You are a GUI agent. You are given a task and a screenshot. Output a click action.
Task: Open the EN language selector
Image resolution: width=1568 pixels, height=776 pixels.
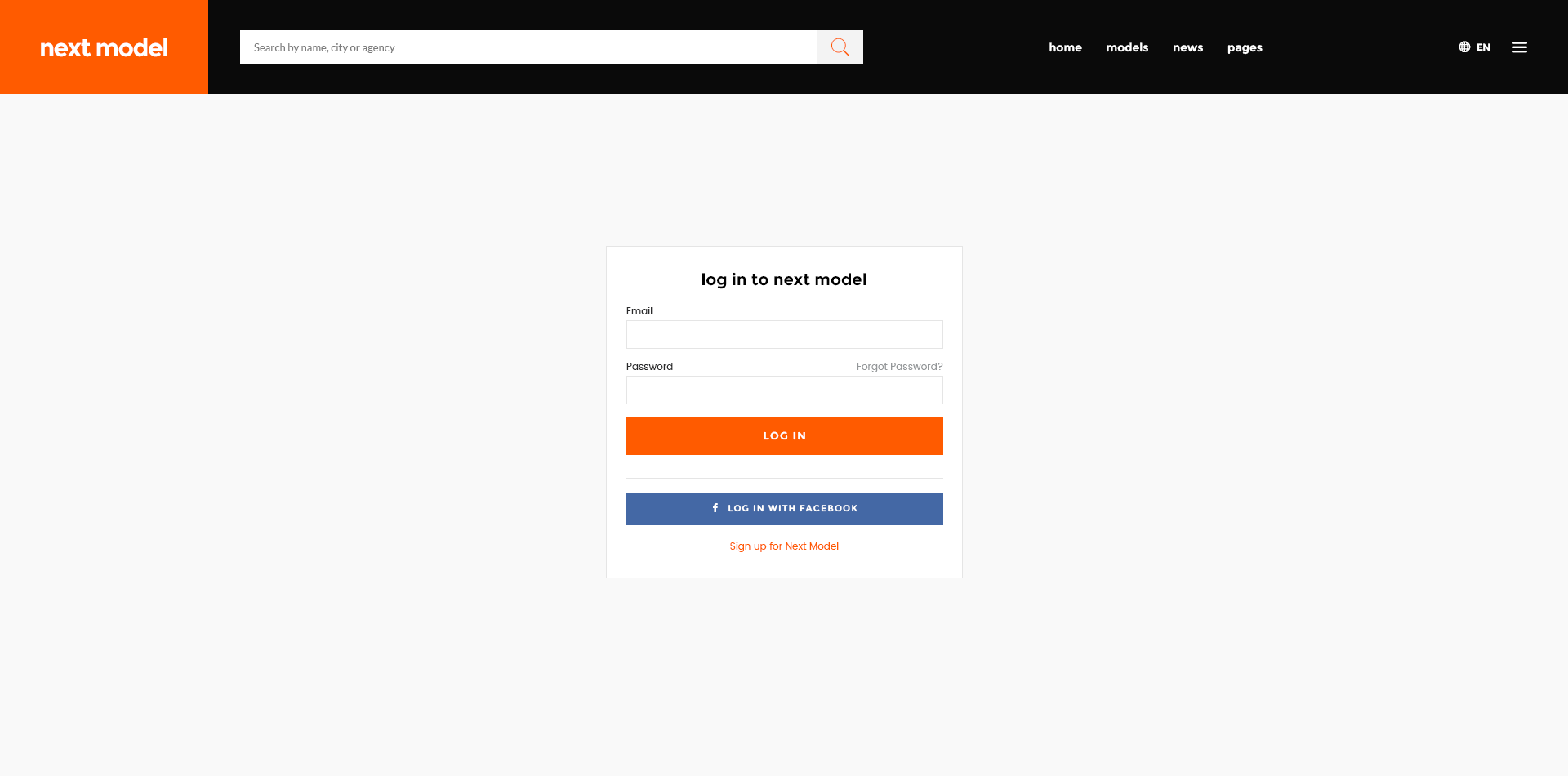click(x=1474, y=47)
